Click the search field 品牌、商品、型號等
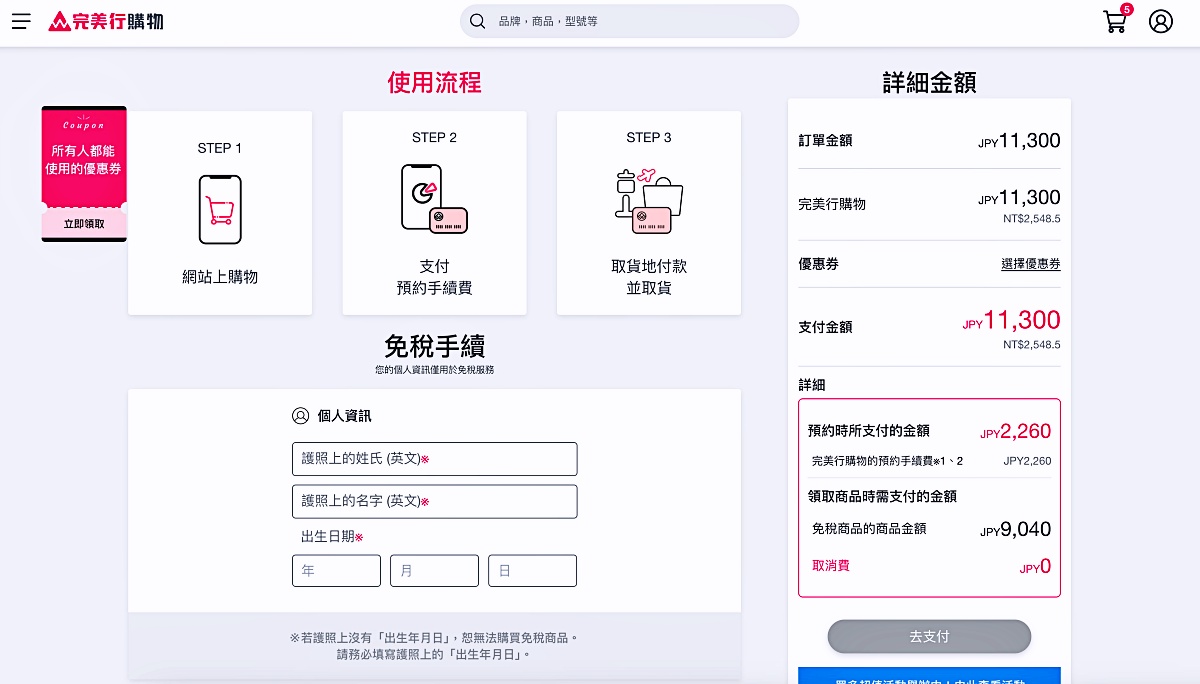 pyautogui.click(x=629, y=21)
